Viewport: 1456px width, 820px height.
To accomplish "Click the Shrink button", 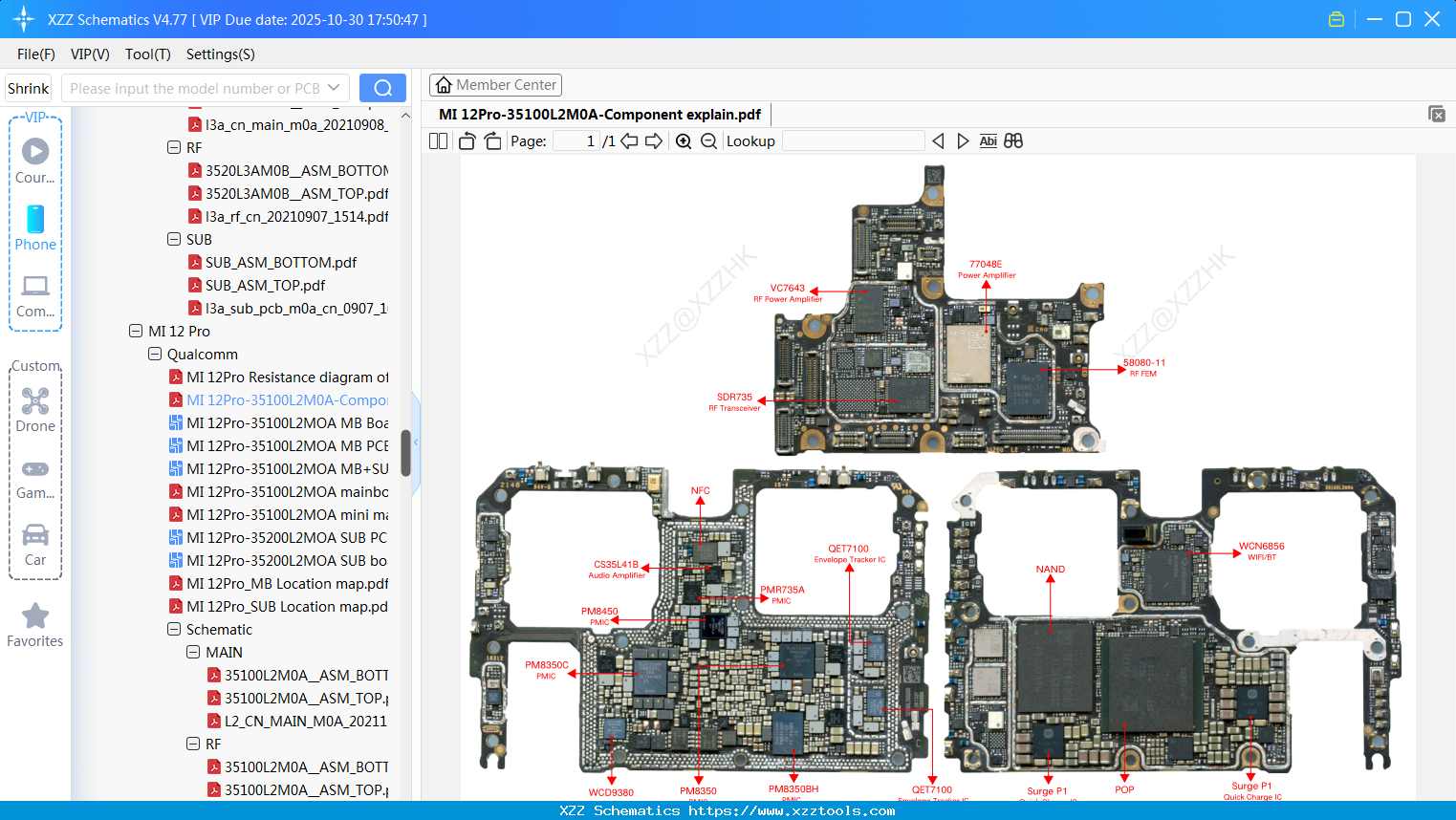I will pos(28,87).
